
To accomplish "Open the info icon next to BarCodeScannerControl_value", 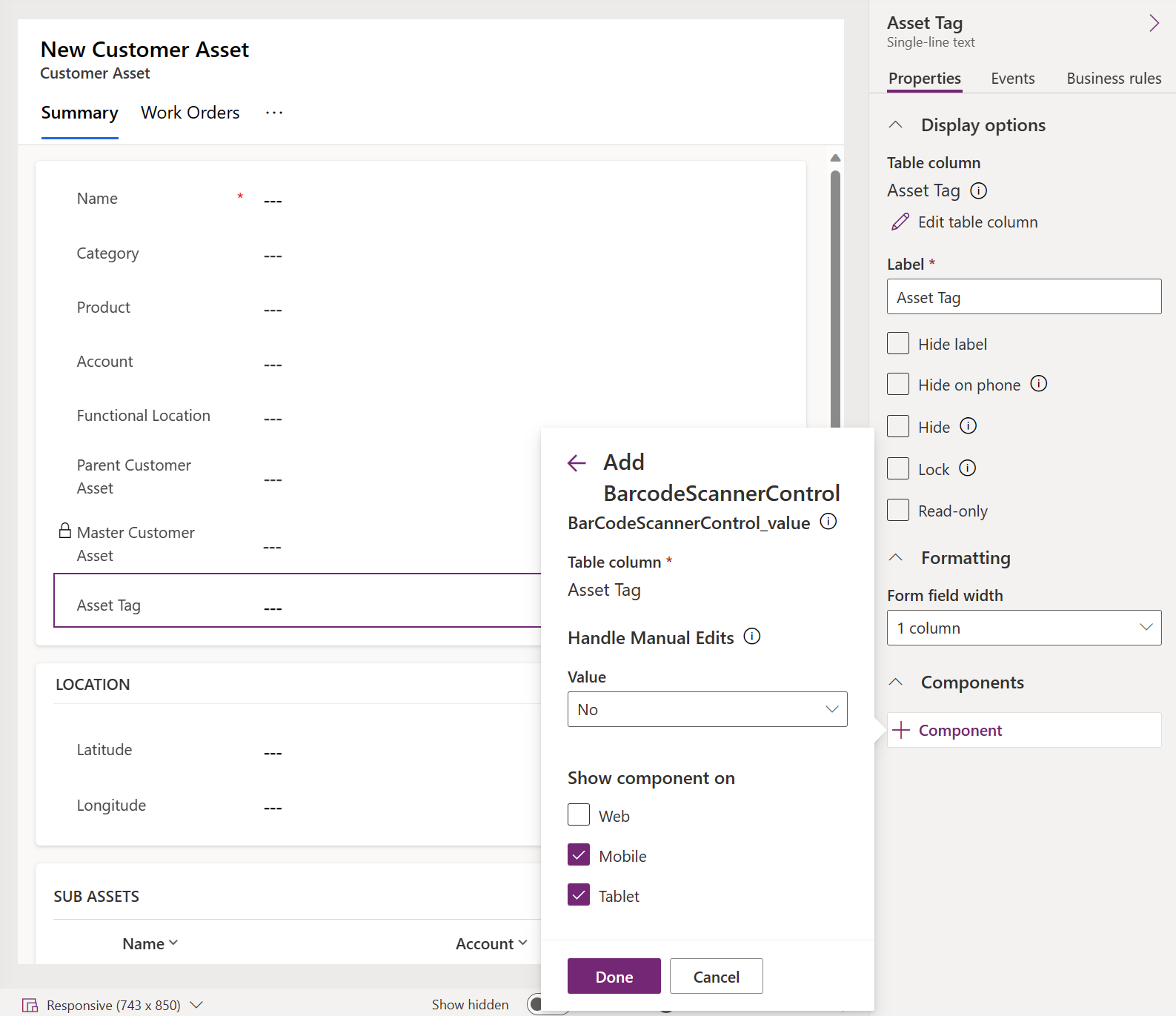I will pyautogui.click(x=828, y=522).
